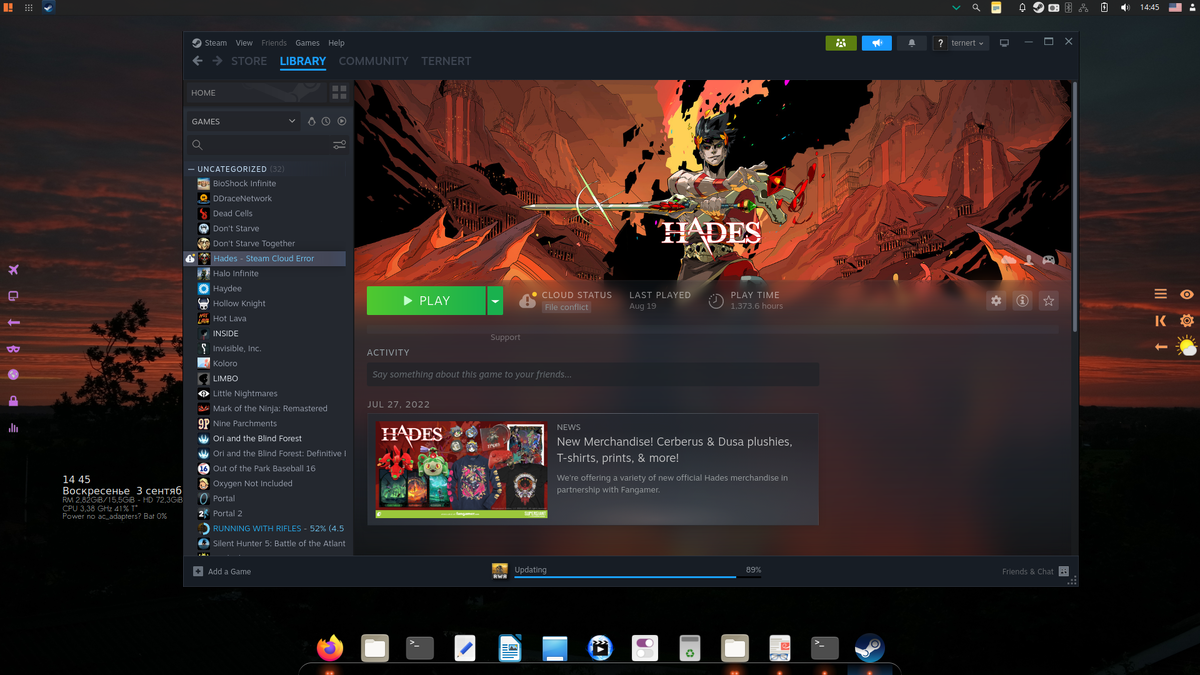Viewport: 1200px width, 675px height.
Task: Switch library to grid collections view
Action: point(339,92)
